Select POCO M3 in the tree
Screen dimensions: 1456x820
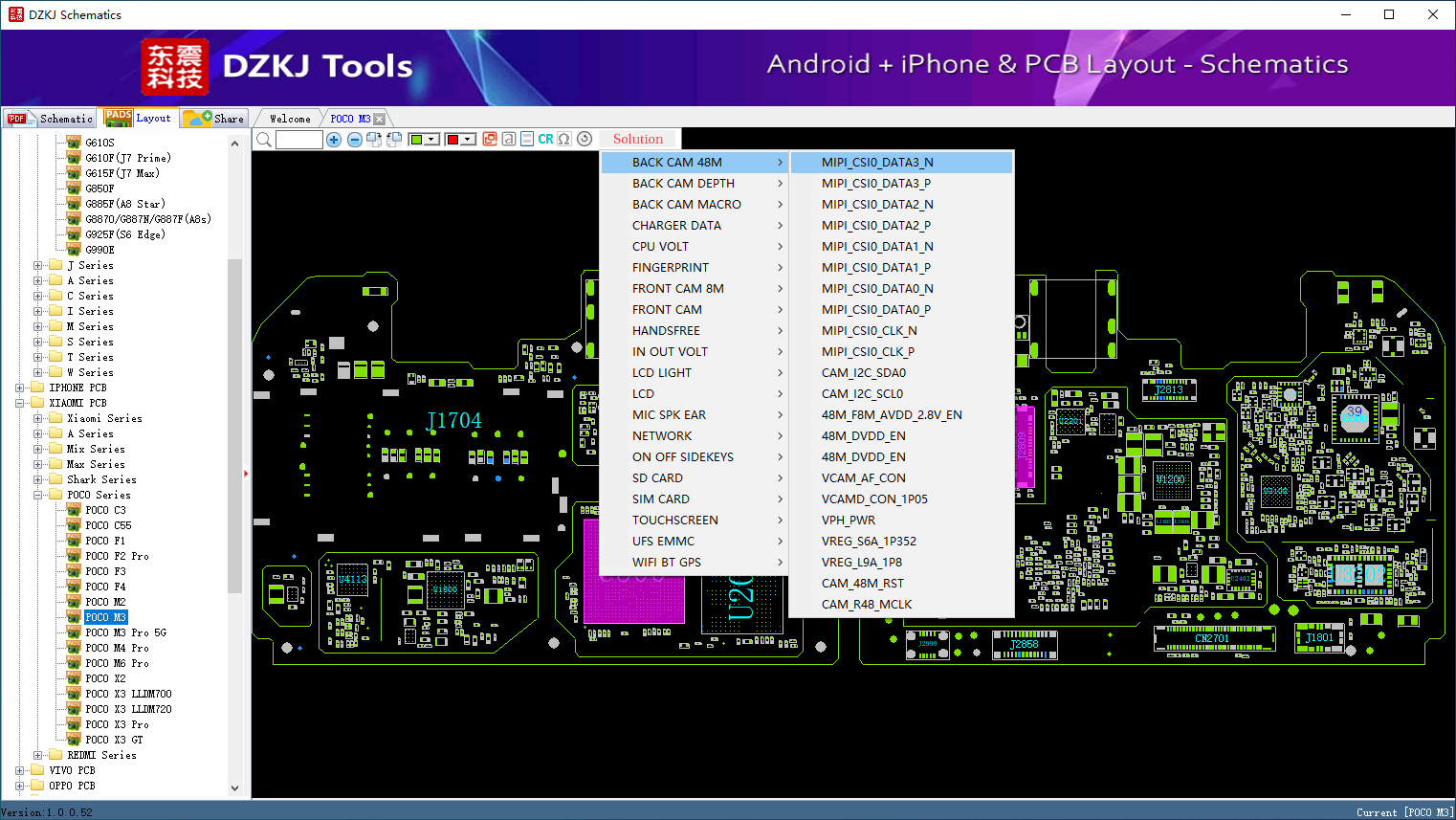coord(105,618)
